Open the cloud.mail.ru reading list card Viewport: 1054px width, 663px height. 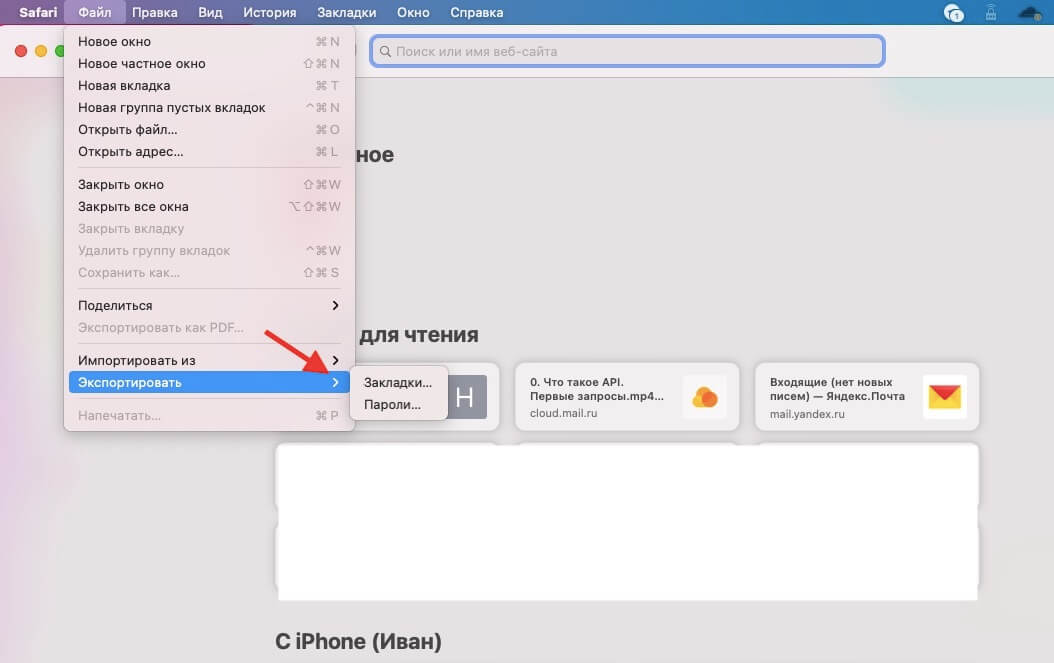click(597, 396)
